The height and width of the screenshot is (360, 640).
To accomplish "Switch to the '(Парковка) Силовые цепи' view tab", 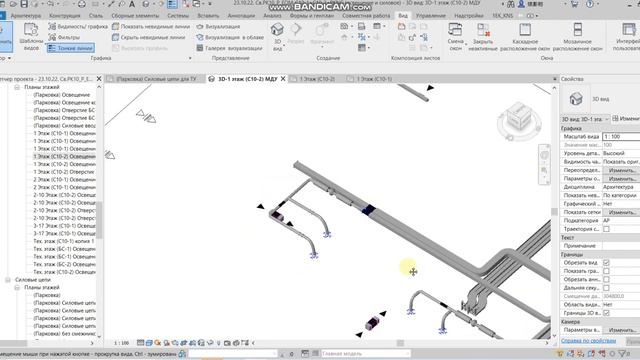I will click(156, 79).
